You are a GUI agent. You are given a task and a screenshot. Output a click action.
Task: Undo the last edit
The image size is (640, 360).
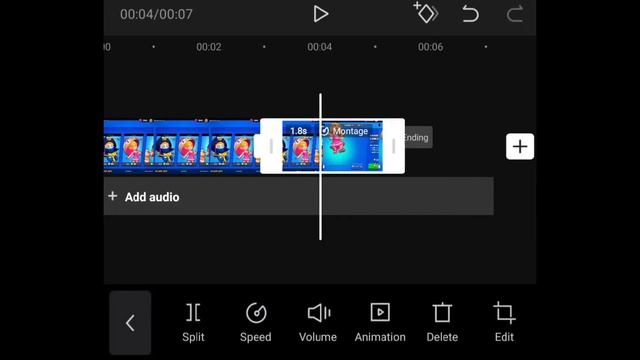pyautogui.click(x=470, y=14)
